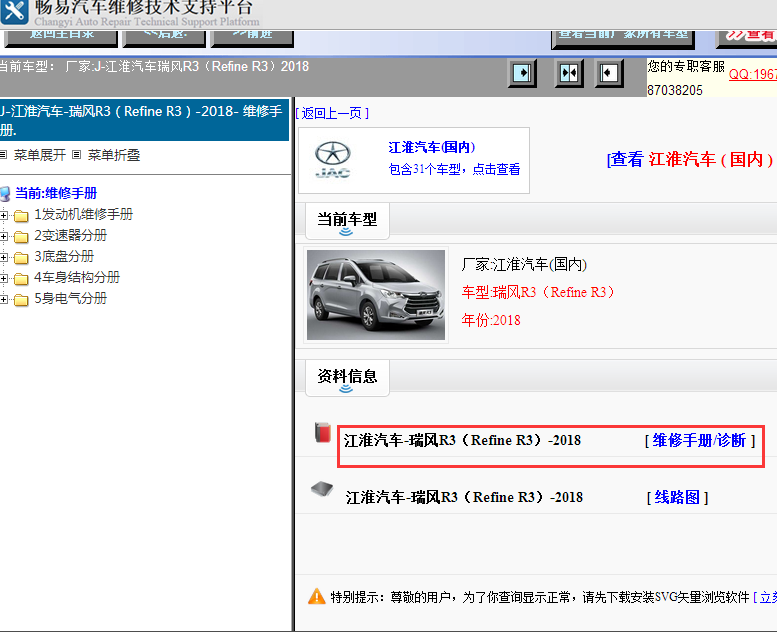777x632 pixels.
Task: Click the phone number 87038205
Action: point(675,90)
